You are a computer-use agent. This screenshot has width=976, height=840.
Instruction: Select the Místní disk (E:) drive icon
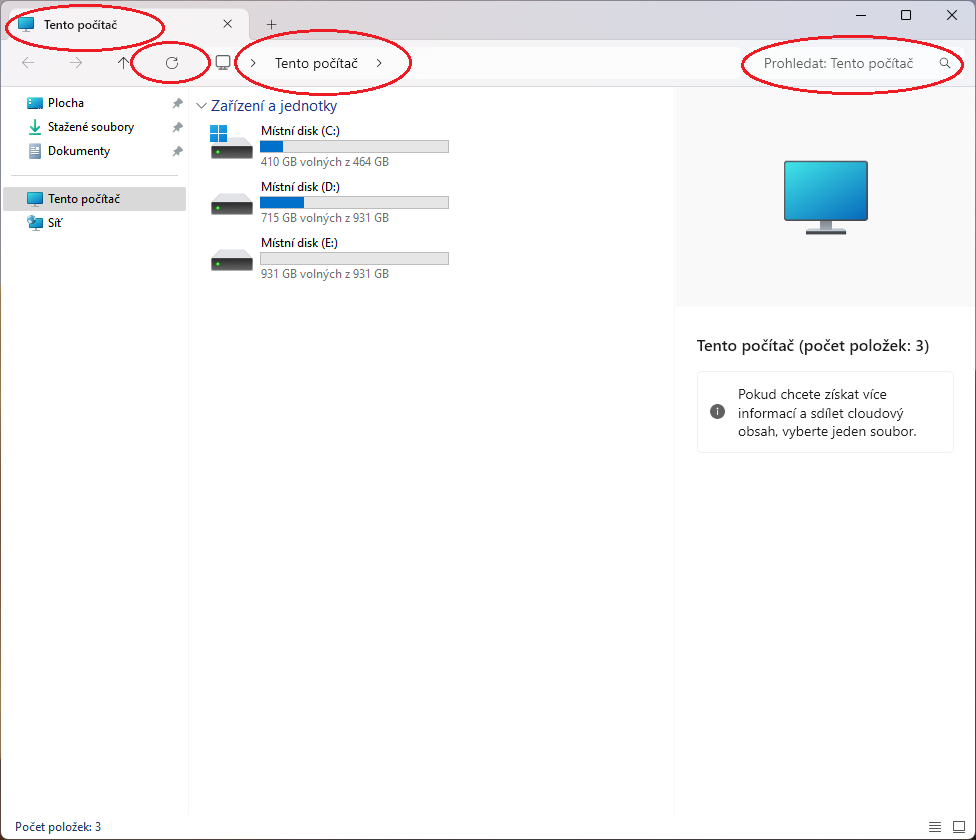[232, 259]
